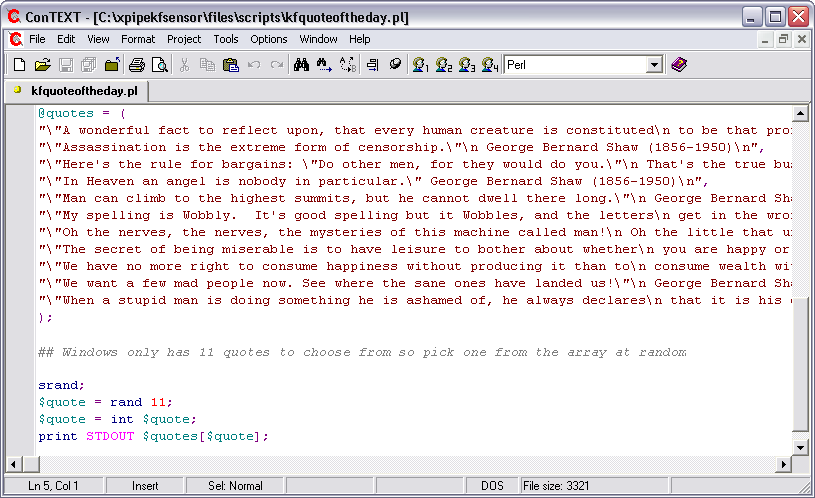The image size is (815, 498).
Task: Run user command 1 icon
Action: pos(421,65)
